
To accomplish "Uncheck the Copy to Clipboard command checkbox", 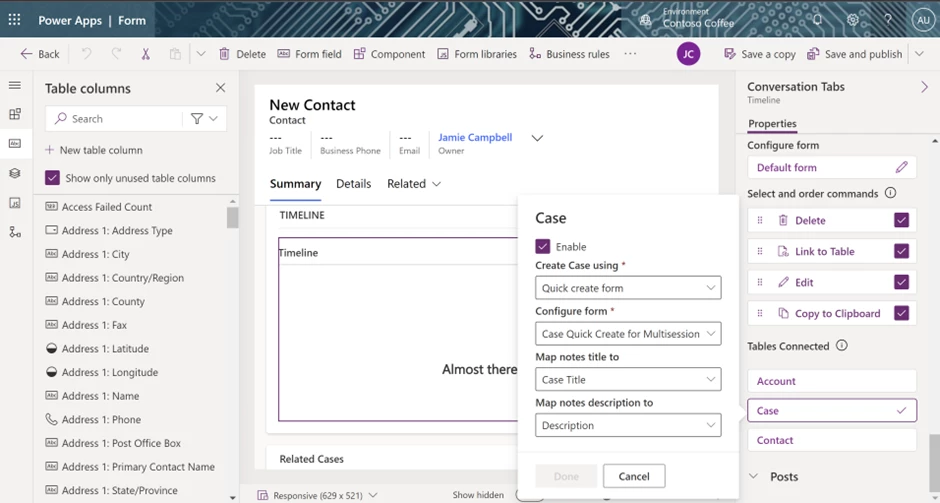I will coord(901,313).
